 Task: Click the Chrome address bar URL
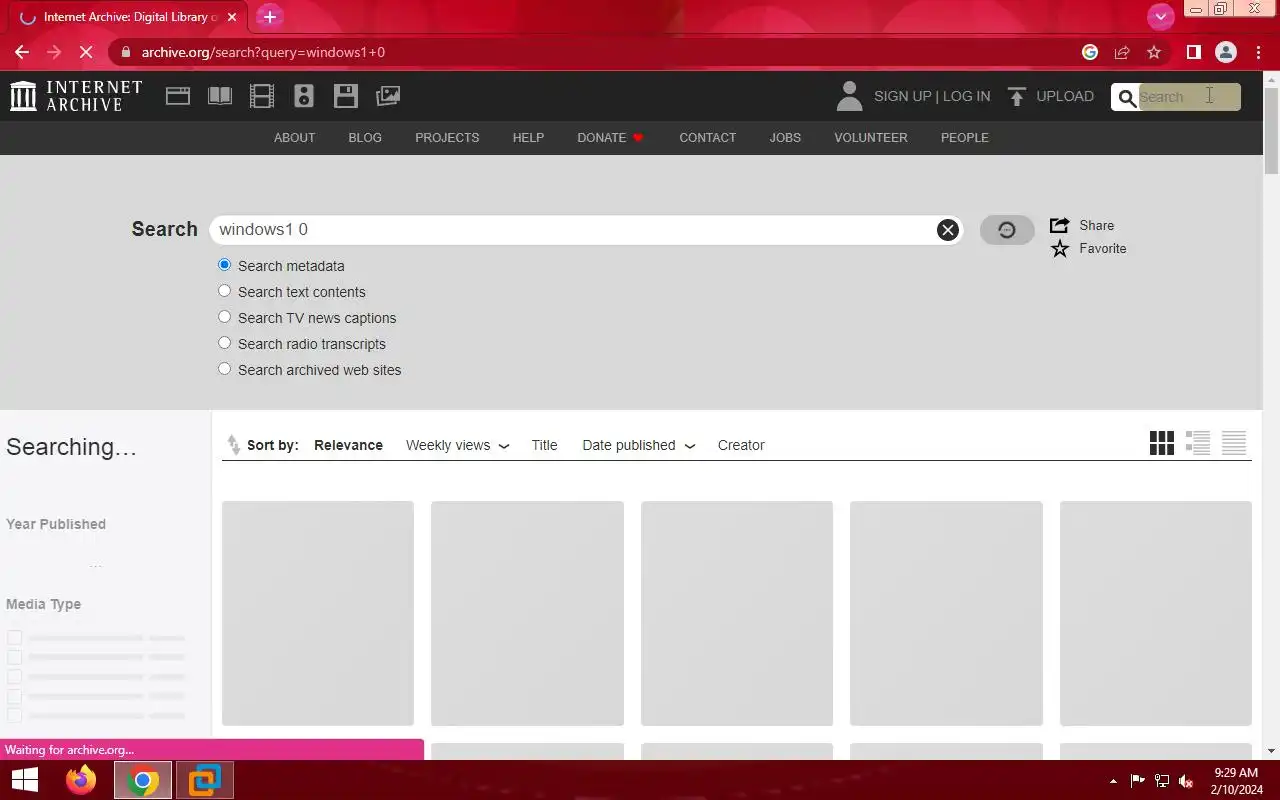coord(263,52)
